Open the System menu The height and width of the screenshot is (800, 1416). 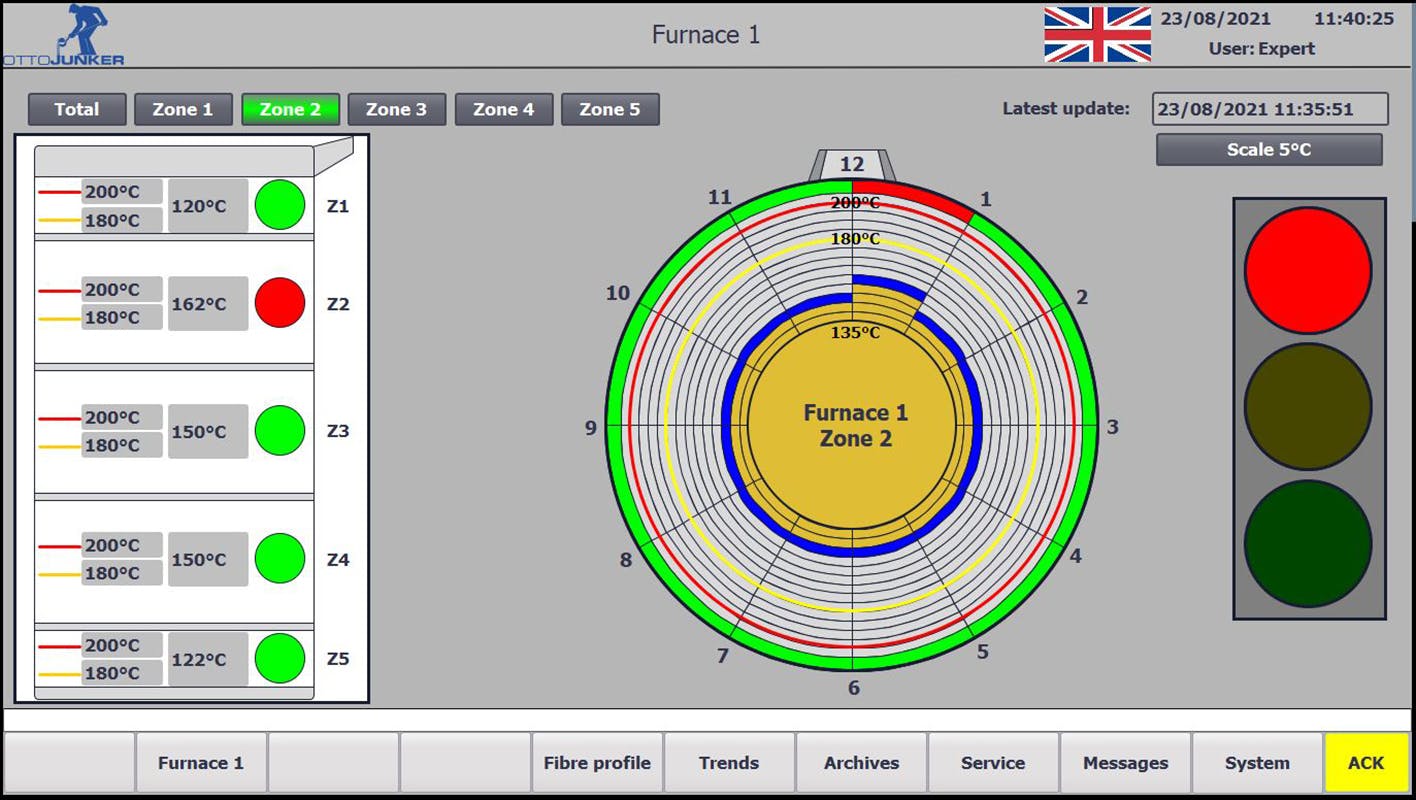(1256, 762)
